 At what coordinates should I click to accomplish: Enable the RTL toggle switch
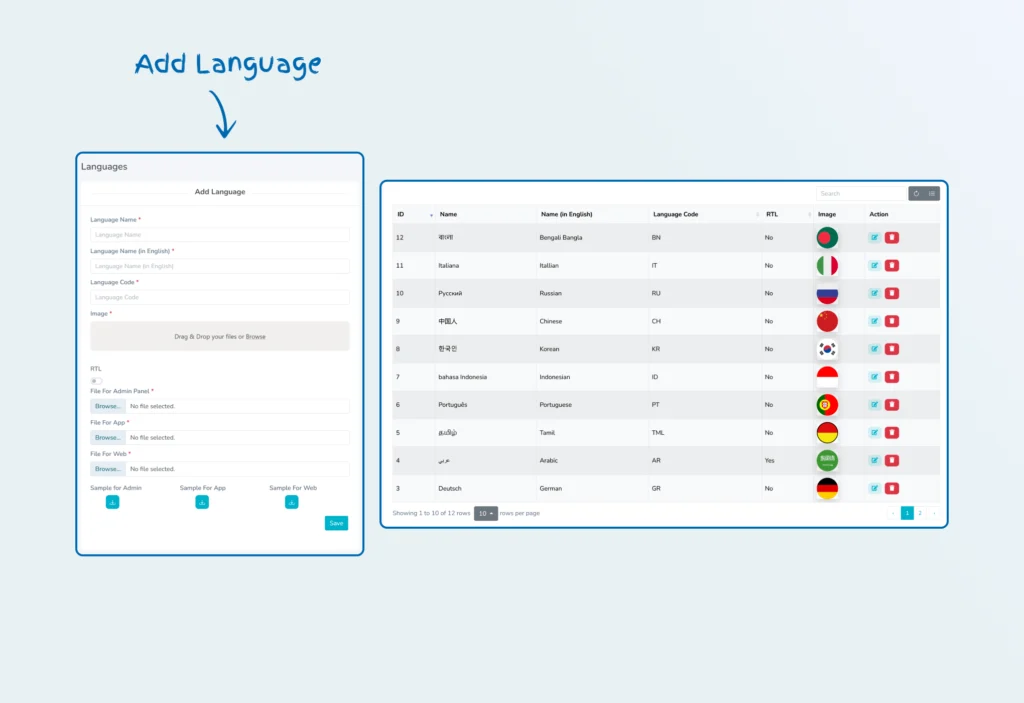click(95, 381)
